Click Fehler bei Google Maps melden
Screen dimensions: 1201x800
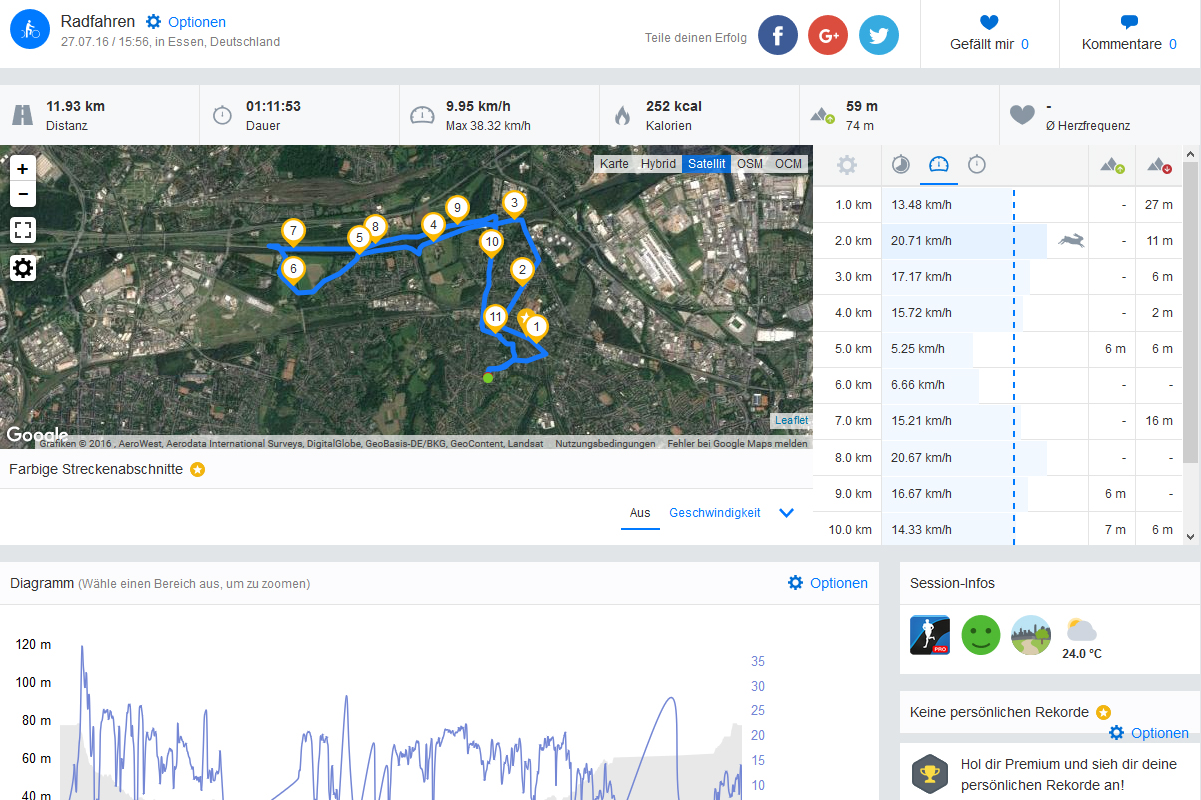tap(737, 443)
